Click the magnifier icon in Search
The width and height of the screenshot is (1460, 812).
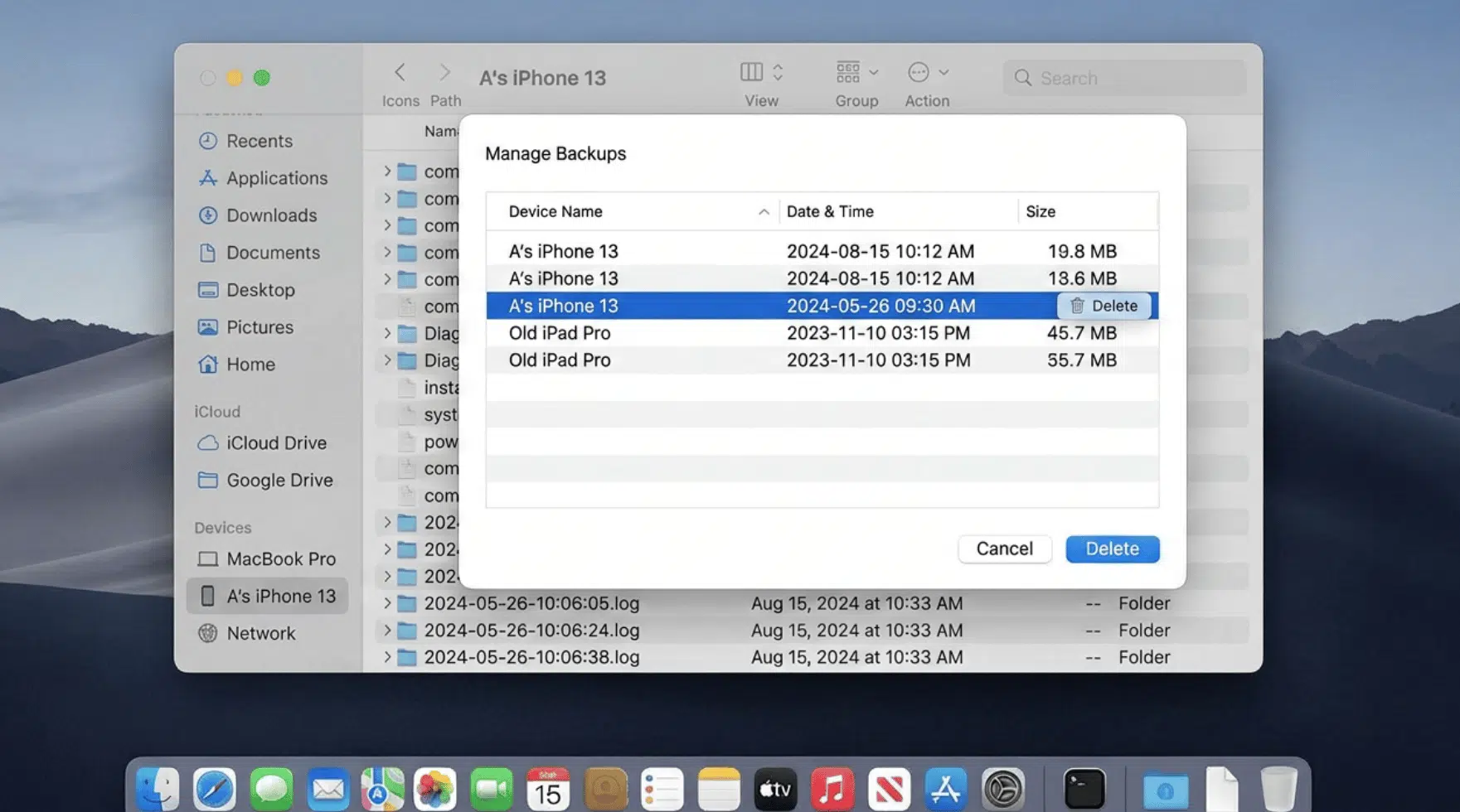[1023, 78]
